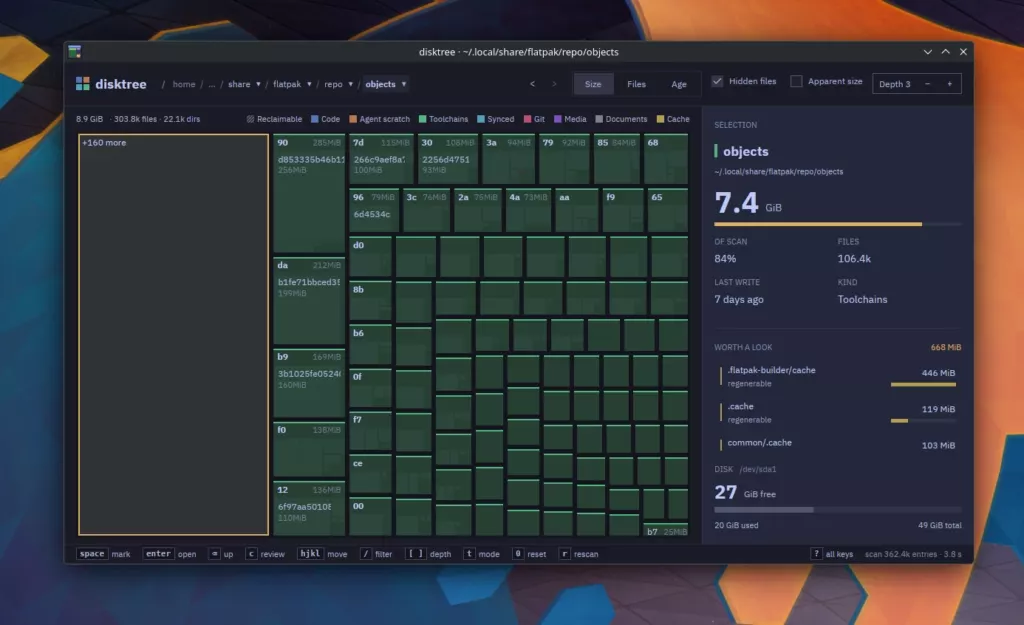1024x625 pixels.
Task: Select the 3a treemap block 94MiB
Action: click(x=509, y=159)
